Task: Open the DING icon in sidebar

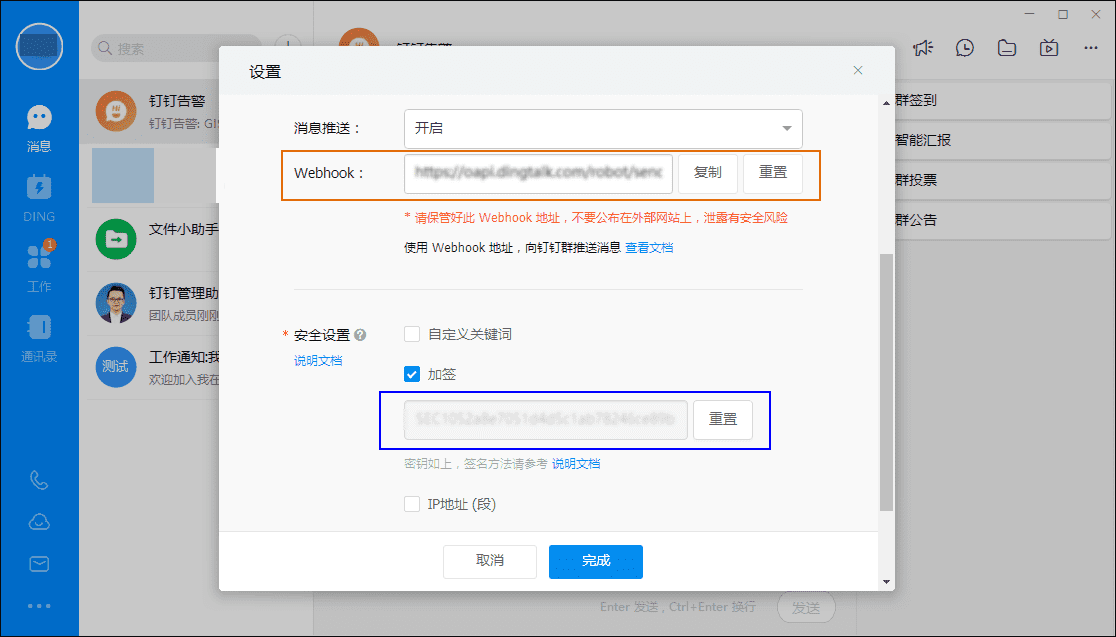Action: click(39, 188)
